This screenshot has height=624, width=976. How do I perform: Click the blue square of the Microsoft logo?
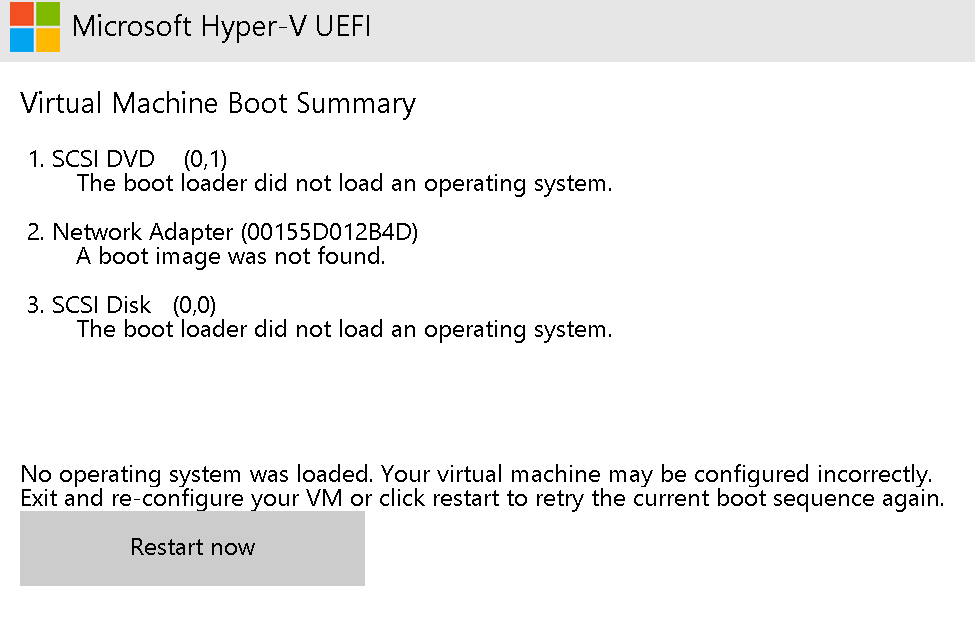pyautogui.click(x=22, y=40)
